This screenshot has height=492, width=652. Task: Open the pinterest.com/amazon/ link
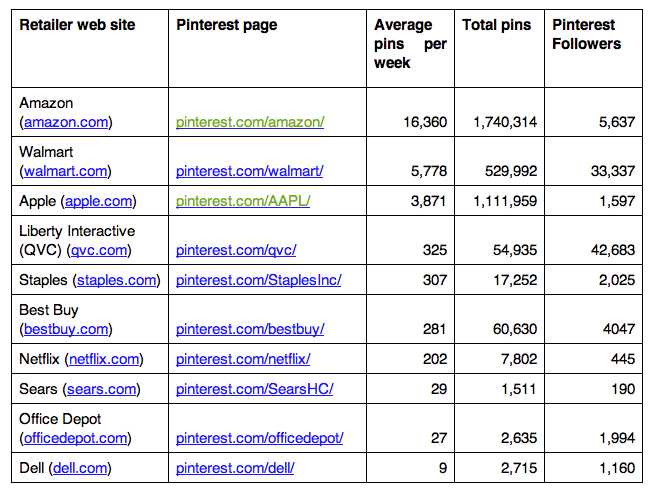(250, 122)
